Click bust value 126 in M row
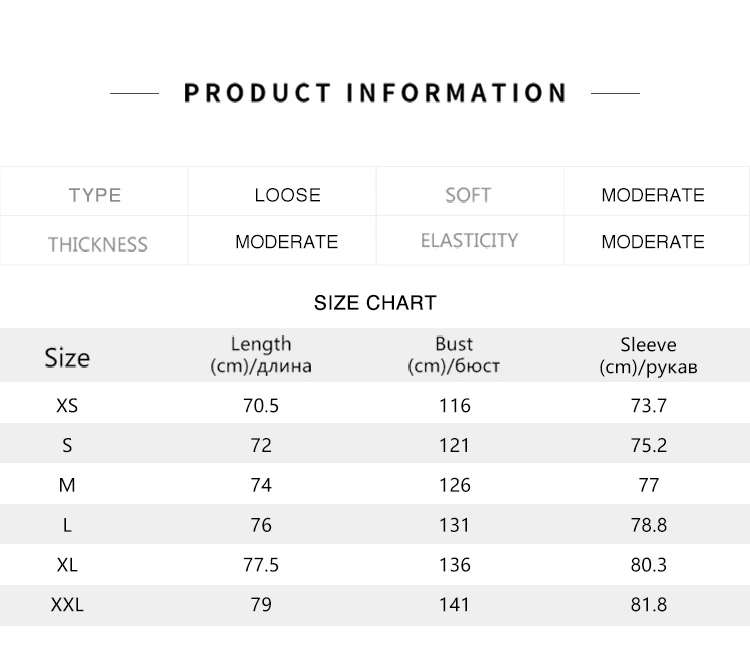Image resolution: width=750 pixels, height=653 pixels. pyautogui.click(x=455, y=485)
